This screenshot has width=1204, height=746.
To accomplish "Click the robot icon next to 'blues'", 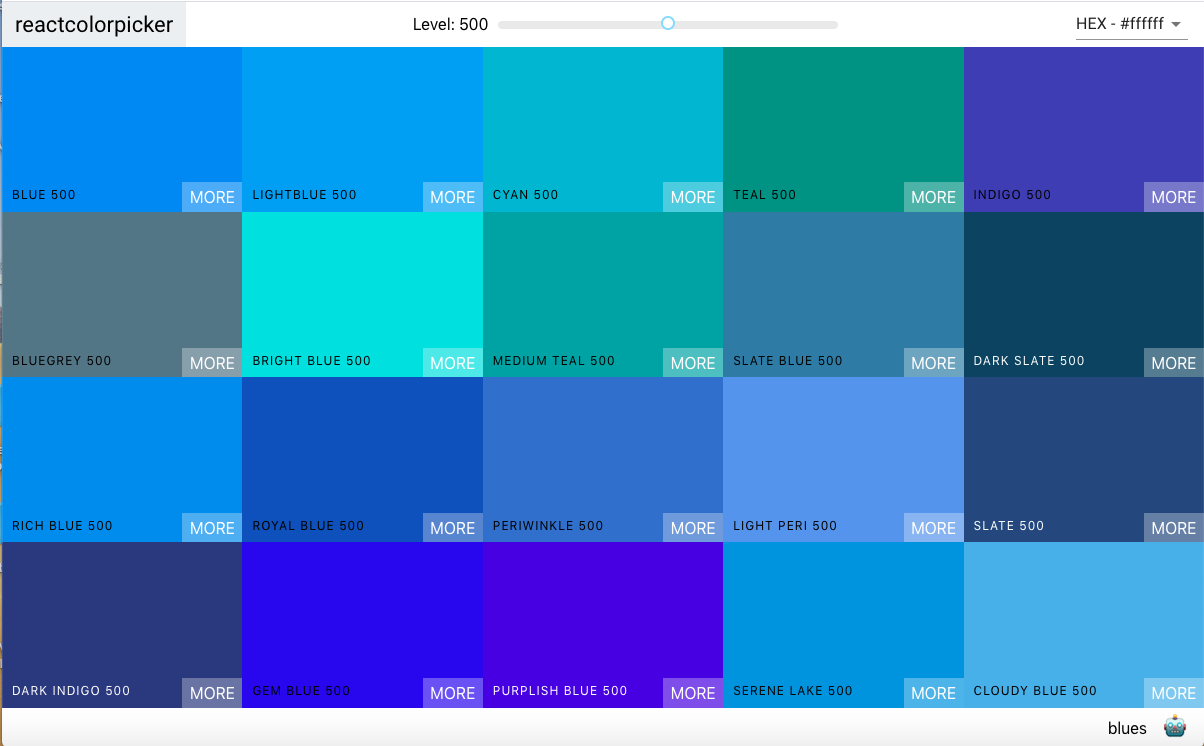I will [x=1173, y=727].
